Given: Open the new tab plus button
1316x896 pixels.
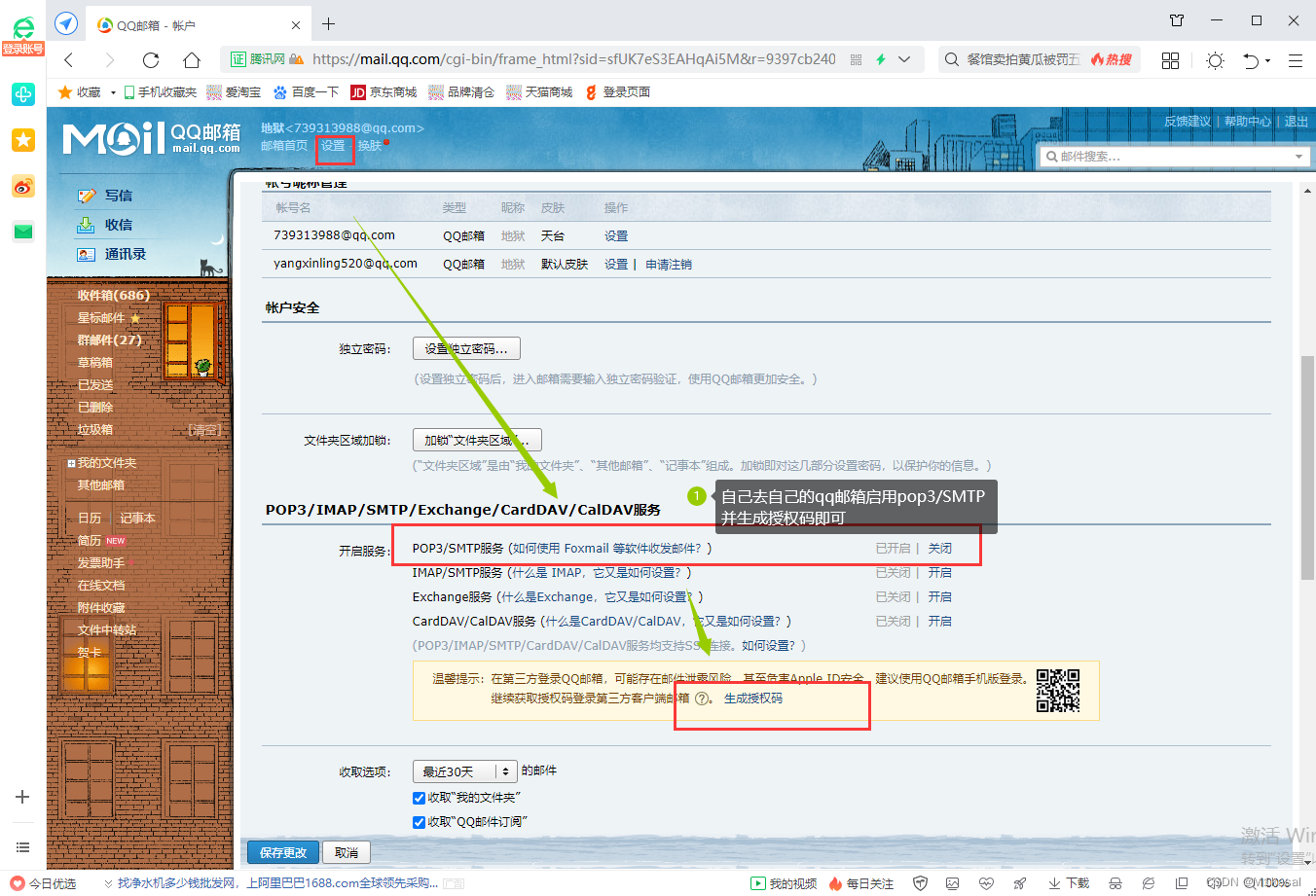Looking at the screenshot, I should (329, 24).
